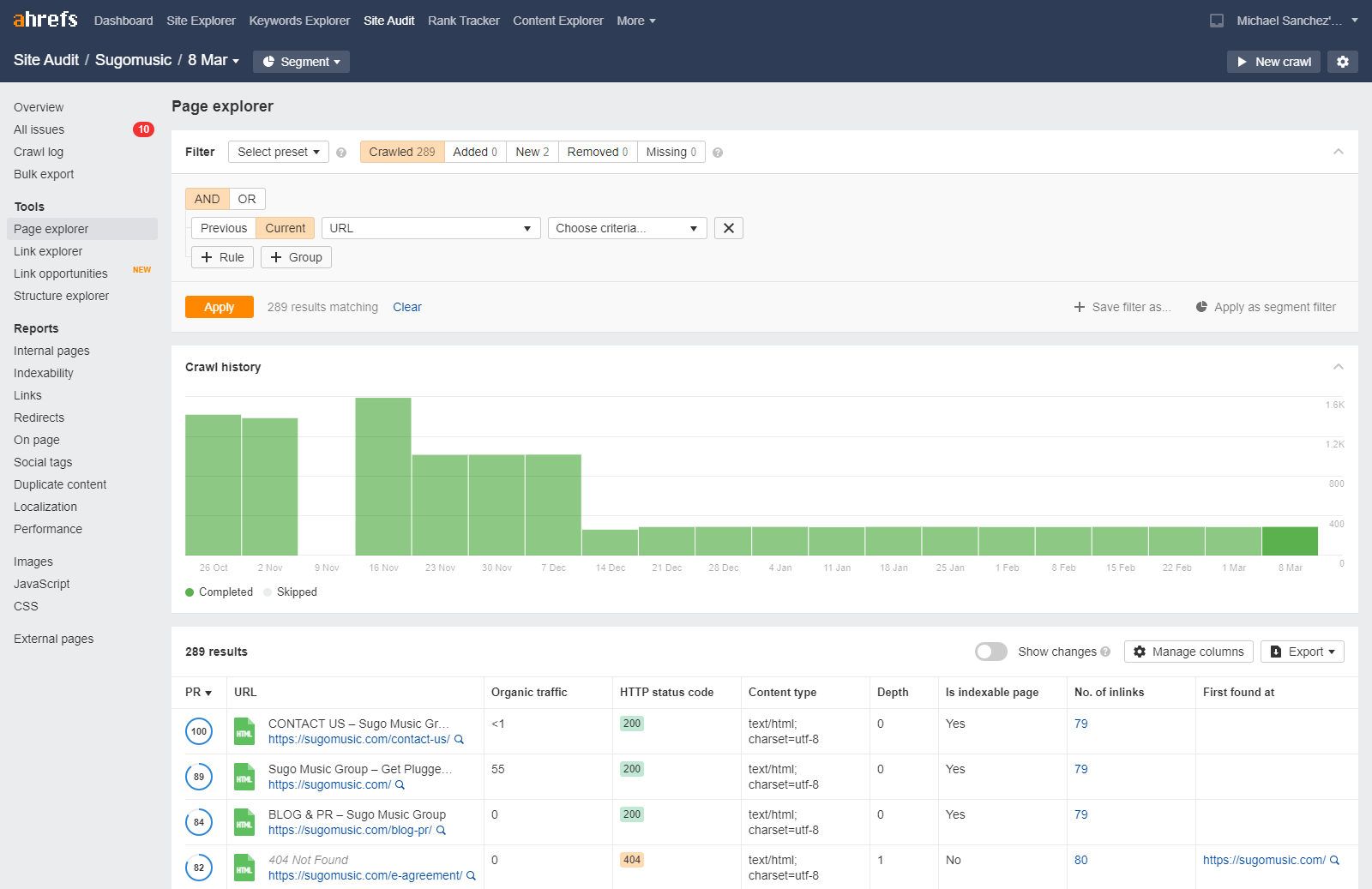Select the 8 Mar crawl bar
This screenshot has height=889, width=1372.
[1290, 541]
